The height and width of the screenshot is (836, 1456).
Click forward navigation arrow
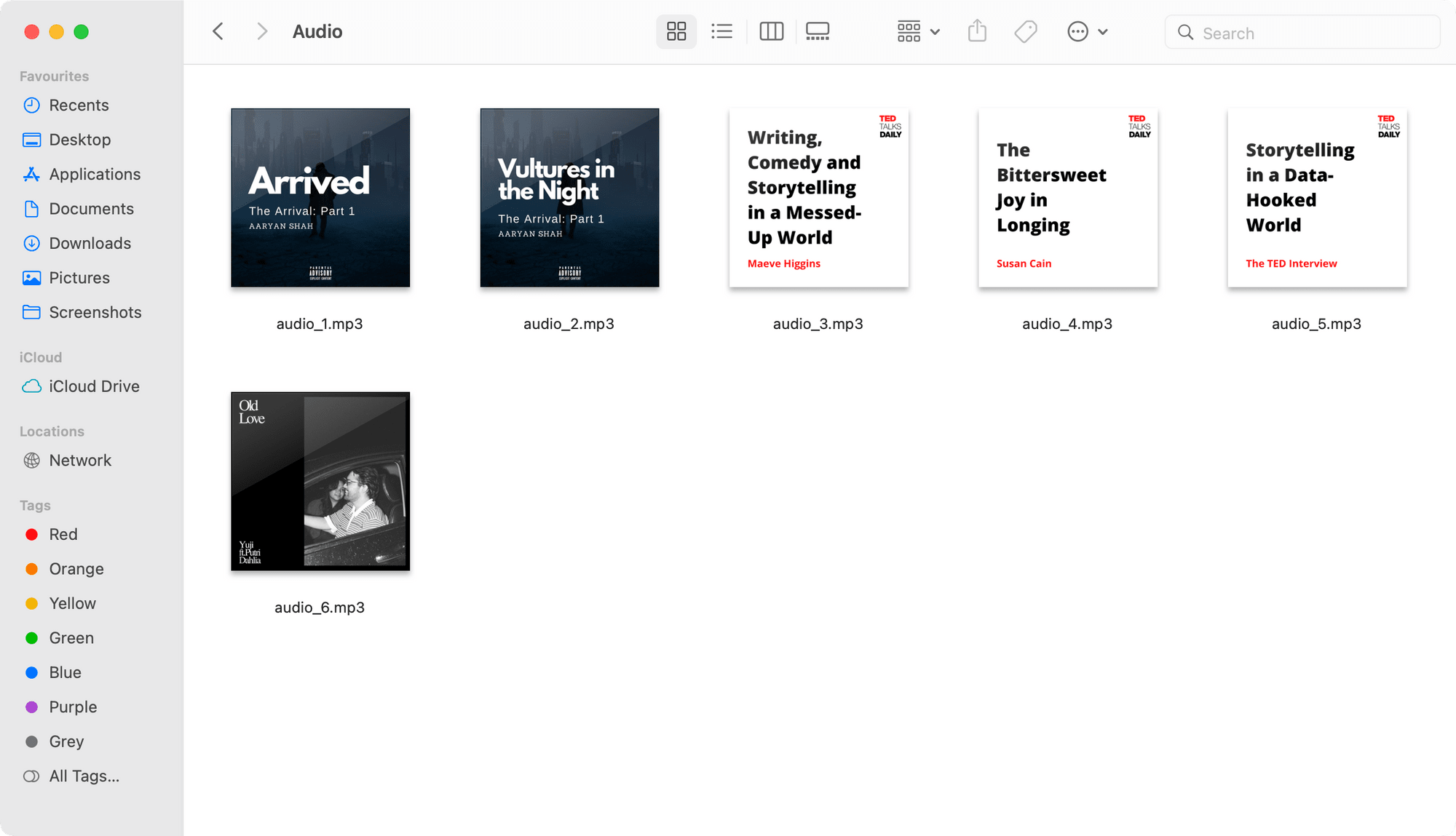click(262, 31)
